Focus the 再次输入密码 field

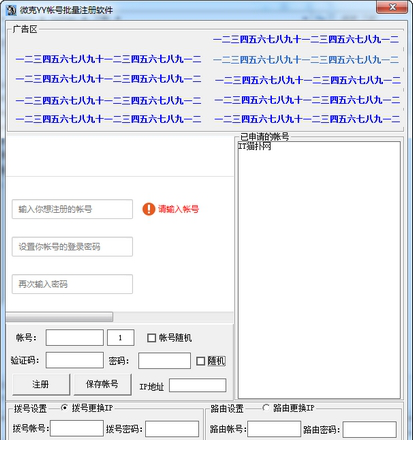click(72, 284)
